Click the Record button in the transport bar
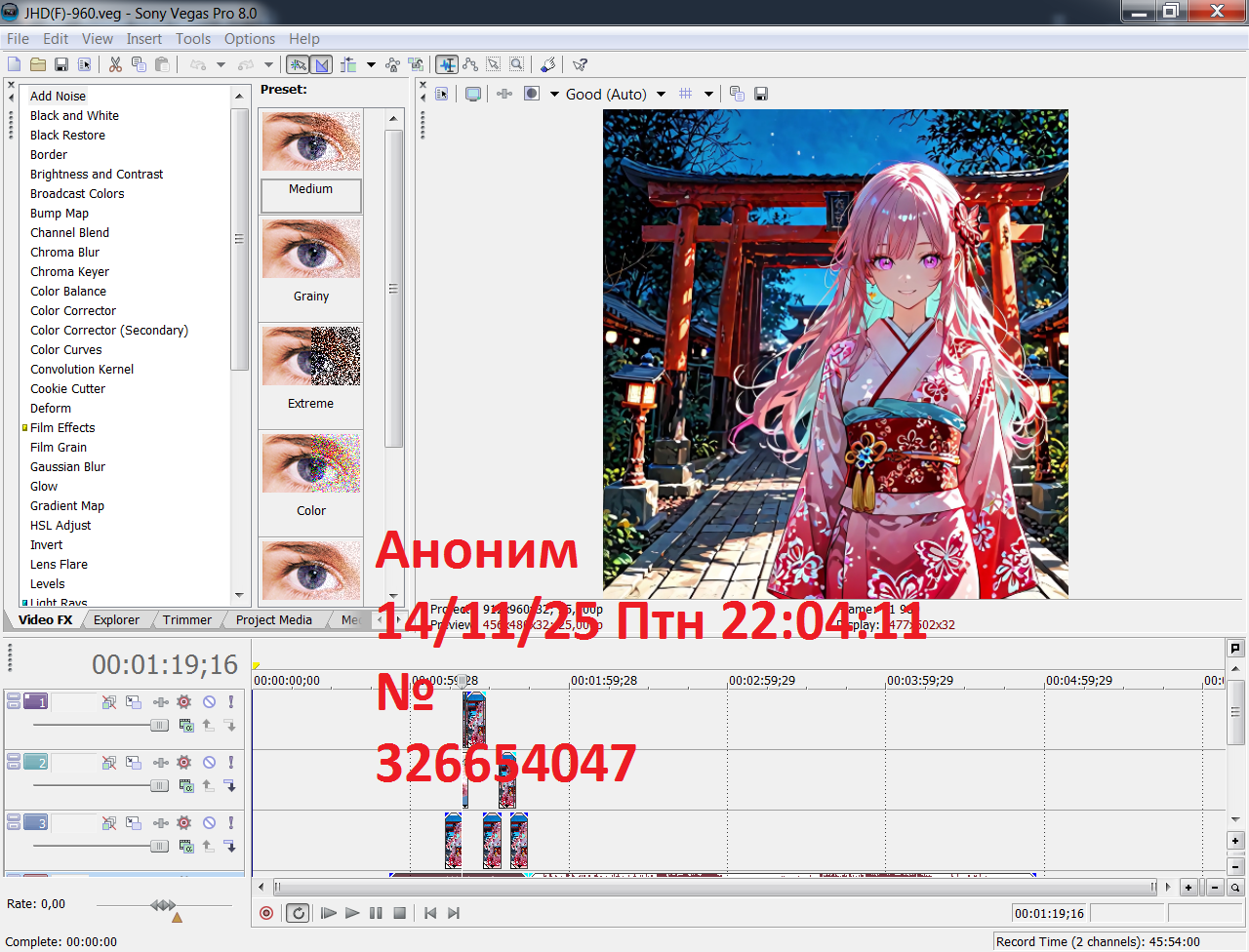 pyautogui.click(x=266, y=913)
